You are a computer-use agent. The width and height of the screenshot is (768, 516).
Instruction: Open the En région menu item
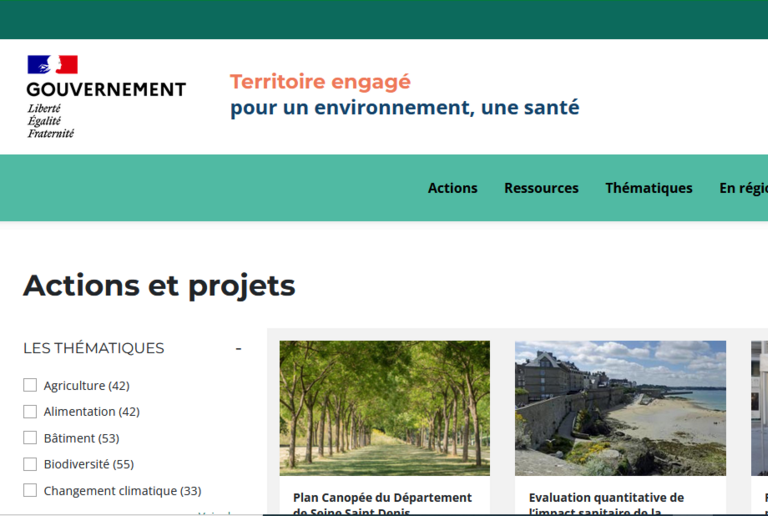pos(744,188)
